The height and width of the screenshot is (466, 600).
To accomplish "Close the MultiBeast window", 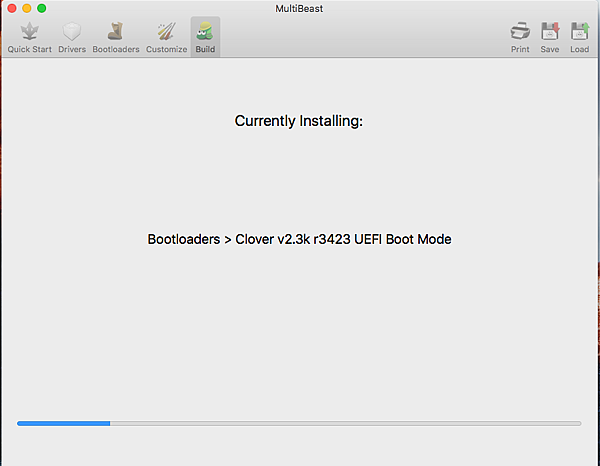I will [12, 8].
